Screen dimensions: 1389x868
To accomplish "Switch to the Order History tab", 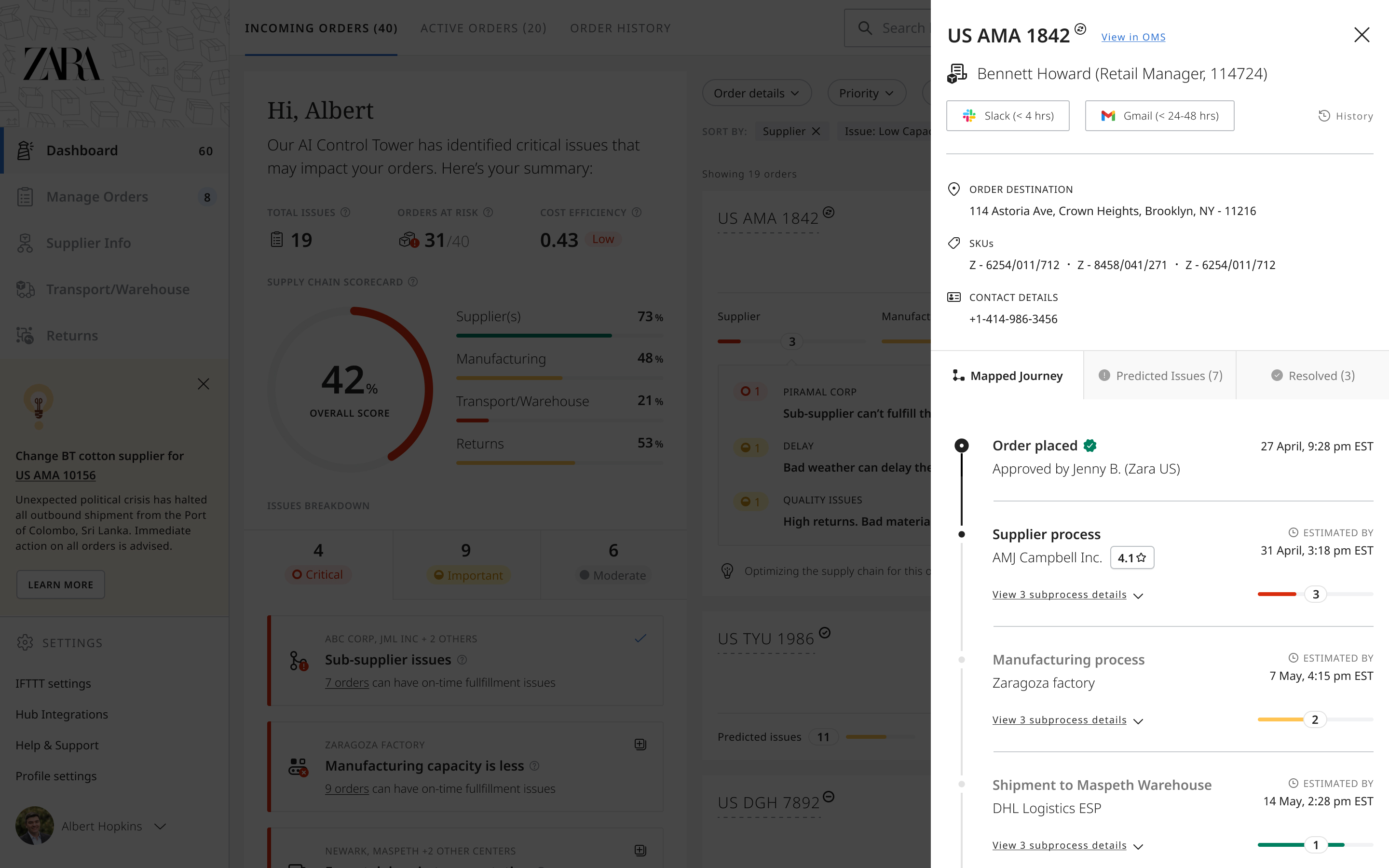I will tap(620, 28).
